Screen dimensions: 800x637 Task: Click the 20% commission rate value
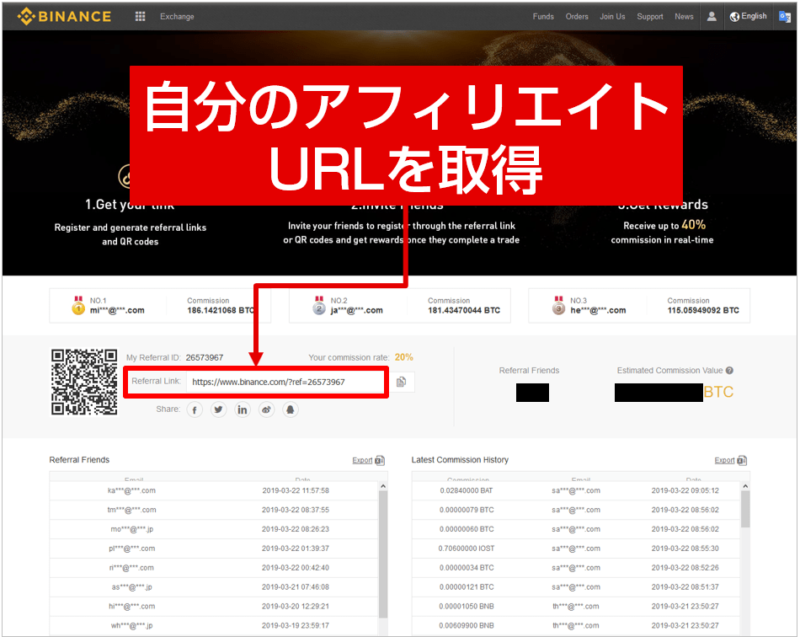(404, 358)
